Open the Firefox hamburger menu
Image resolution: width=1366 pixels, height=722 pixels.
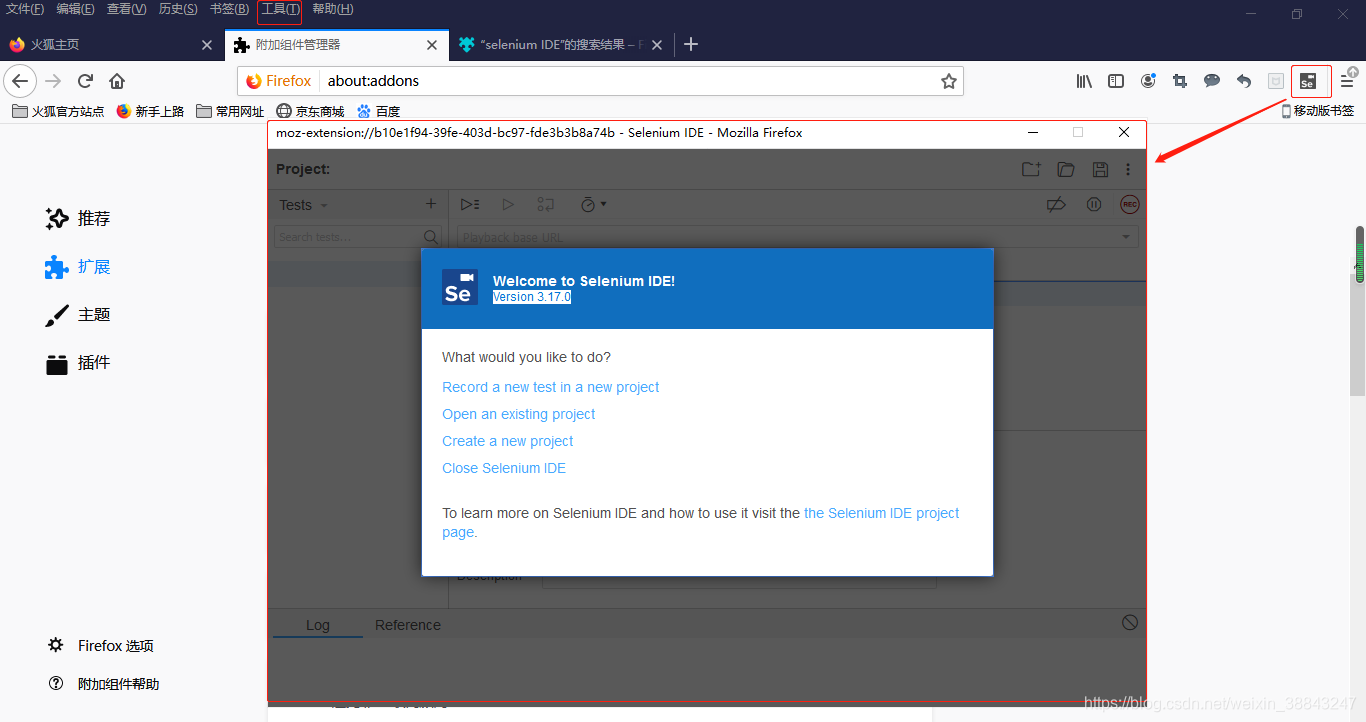tap(1347, 81)
